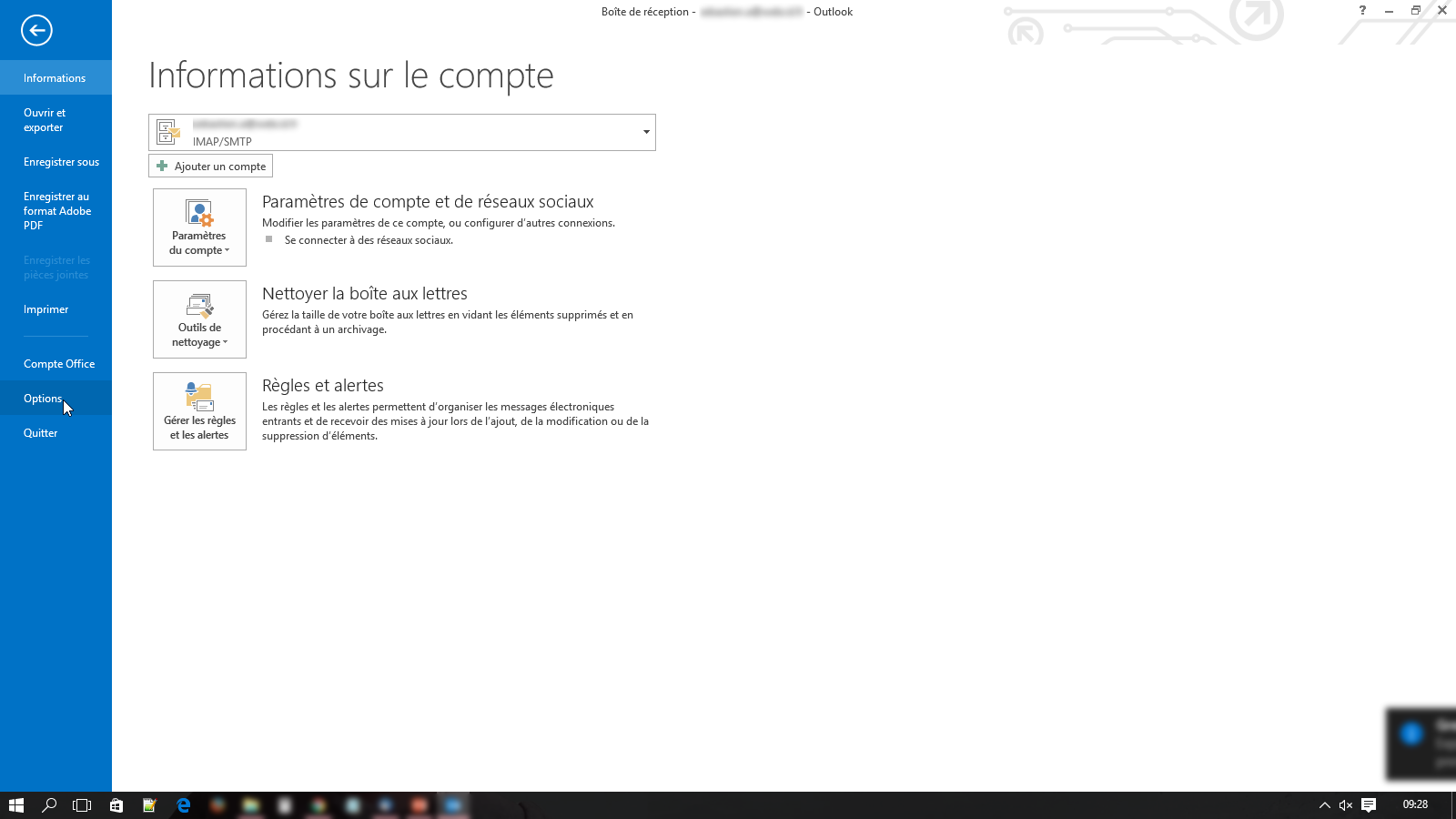This screenshot has height=819, width=1456.
Task: Open Options in the sidebar
Action: click(56, 399)
